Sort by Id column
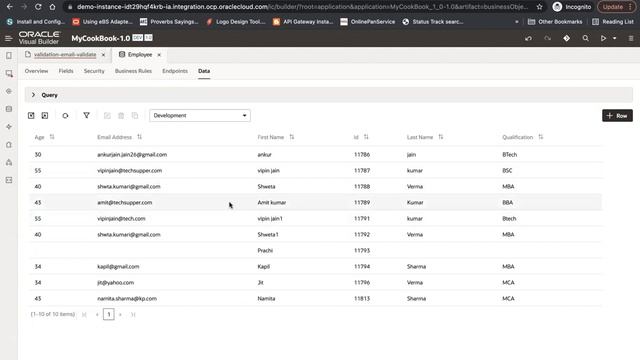This screenshot has height=360, width=640. 366,137
